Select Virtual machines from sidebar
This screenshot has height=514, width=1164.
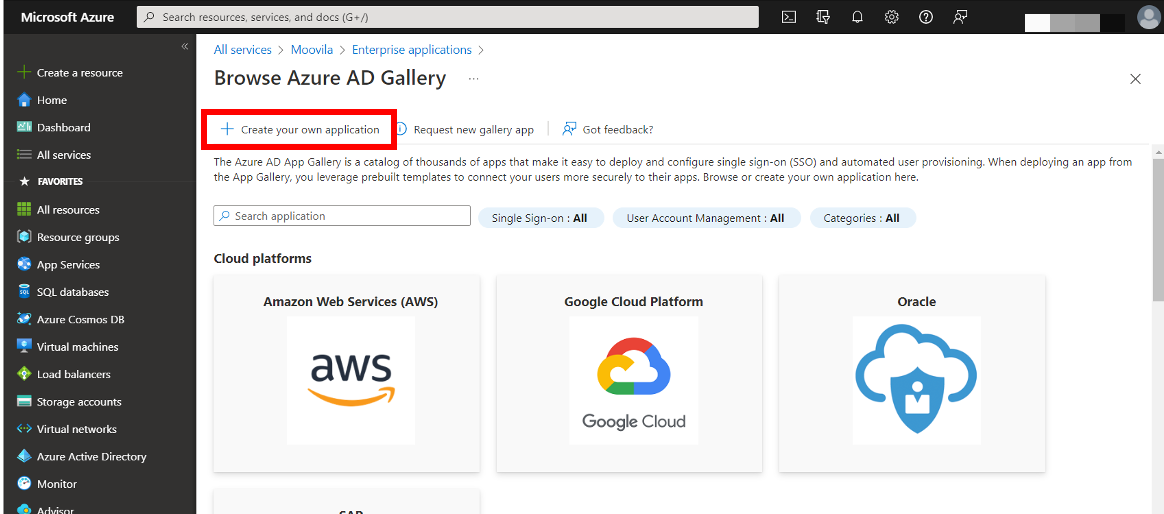77,347
